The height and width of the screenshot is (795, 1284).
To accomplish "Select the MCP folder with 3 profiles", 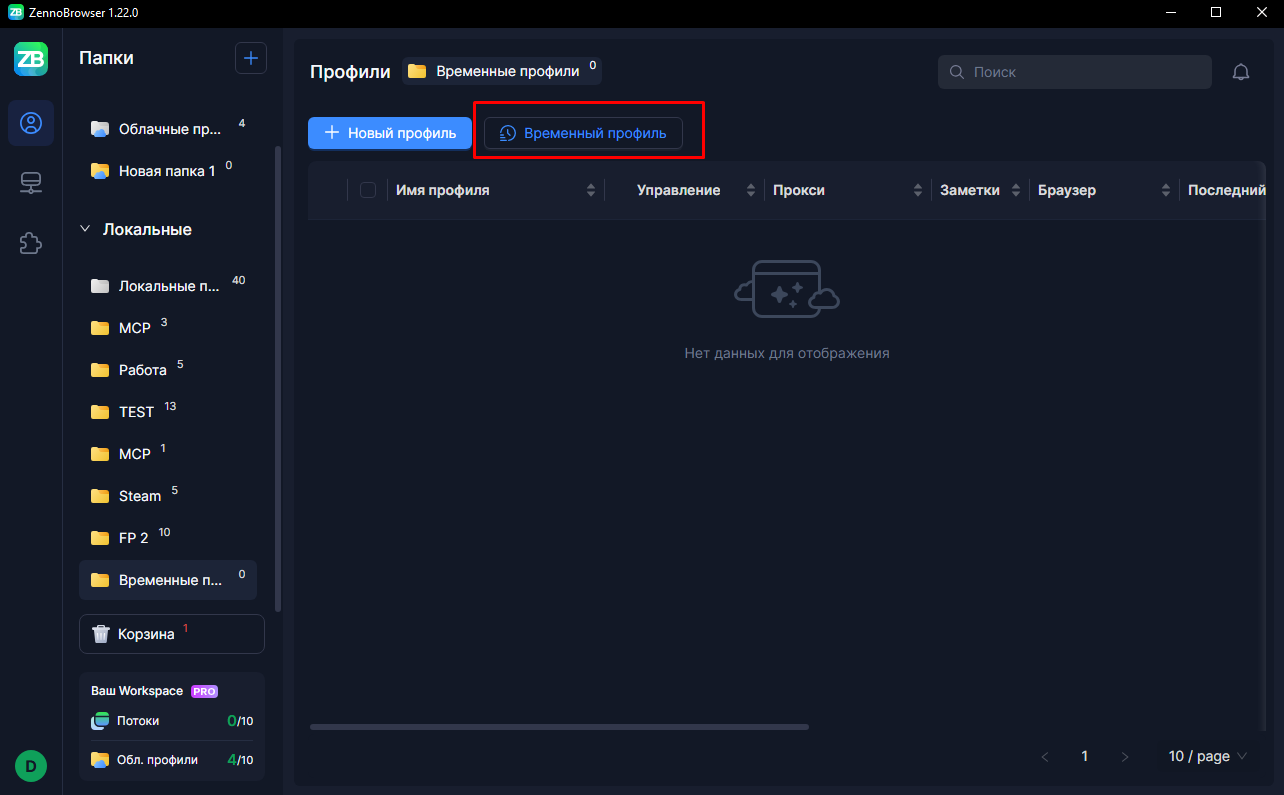I will click(168, 328).
